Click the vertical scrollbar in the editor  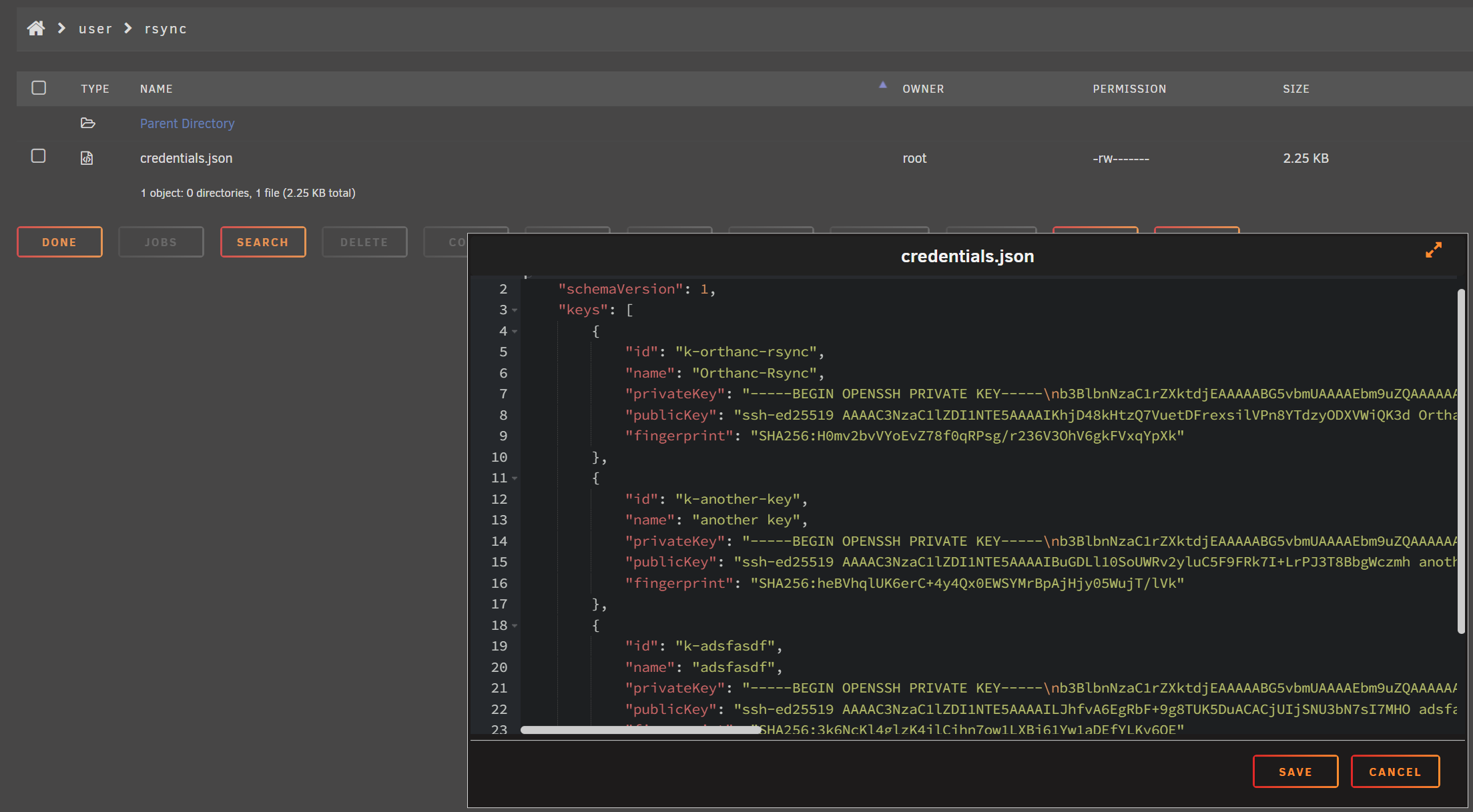coord(1461,461)
